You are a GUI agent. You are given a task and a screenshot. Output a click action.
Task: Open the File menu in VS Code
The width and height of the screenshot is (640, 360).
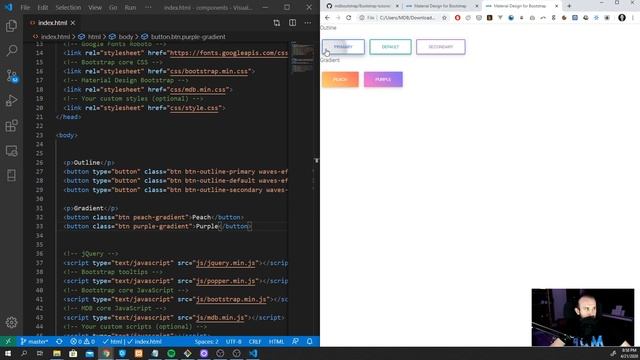coord(25,7)
